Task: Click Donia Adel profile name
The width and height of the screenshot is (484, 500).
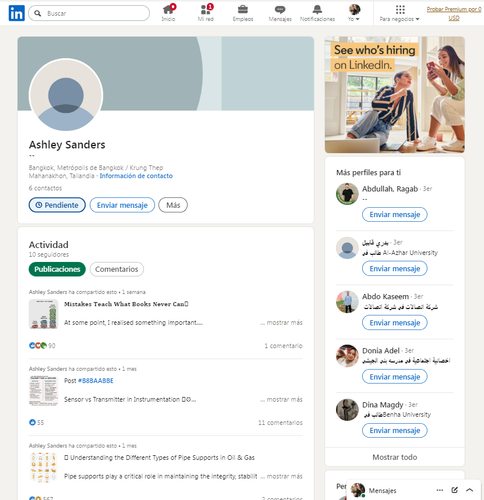Action: tap(381, 351)
